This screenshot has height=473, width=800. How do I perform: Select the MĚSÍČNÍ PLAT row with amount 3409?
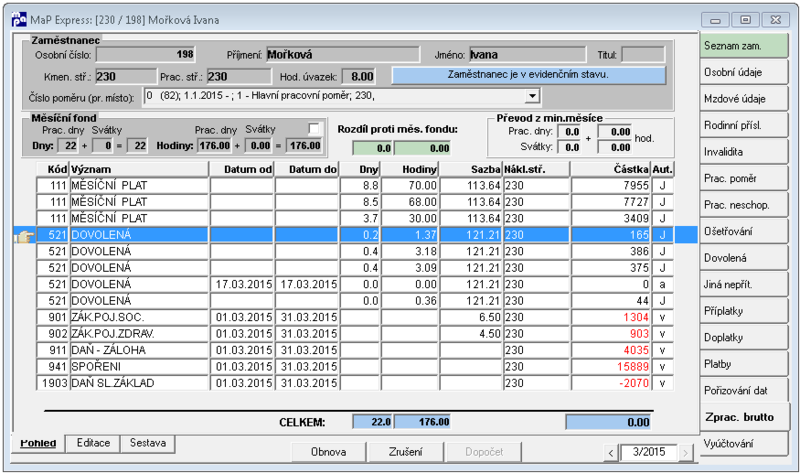coord(355,218)
